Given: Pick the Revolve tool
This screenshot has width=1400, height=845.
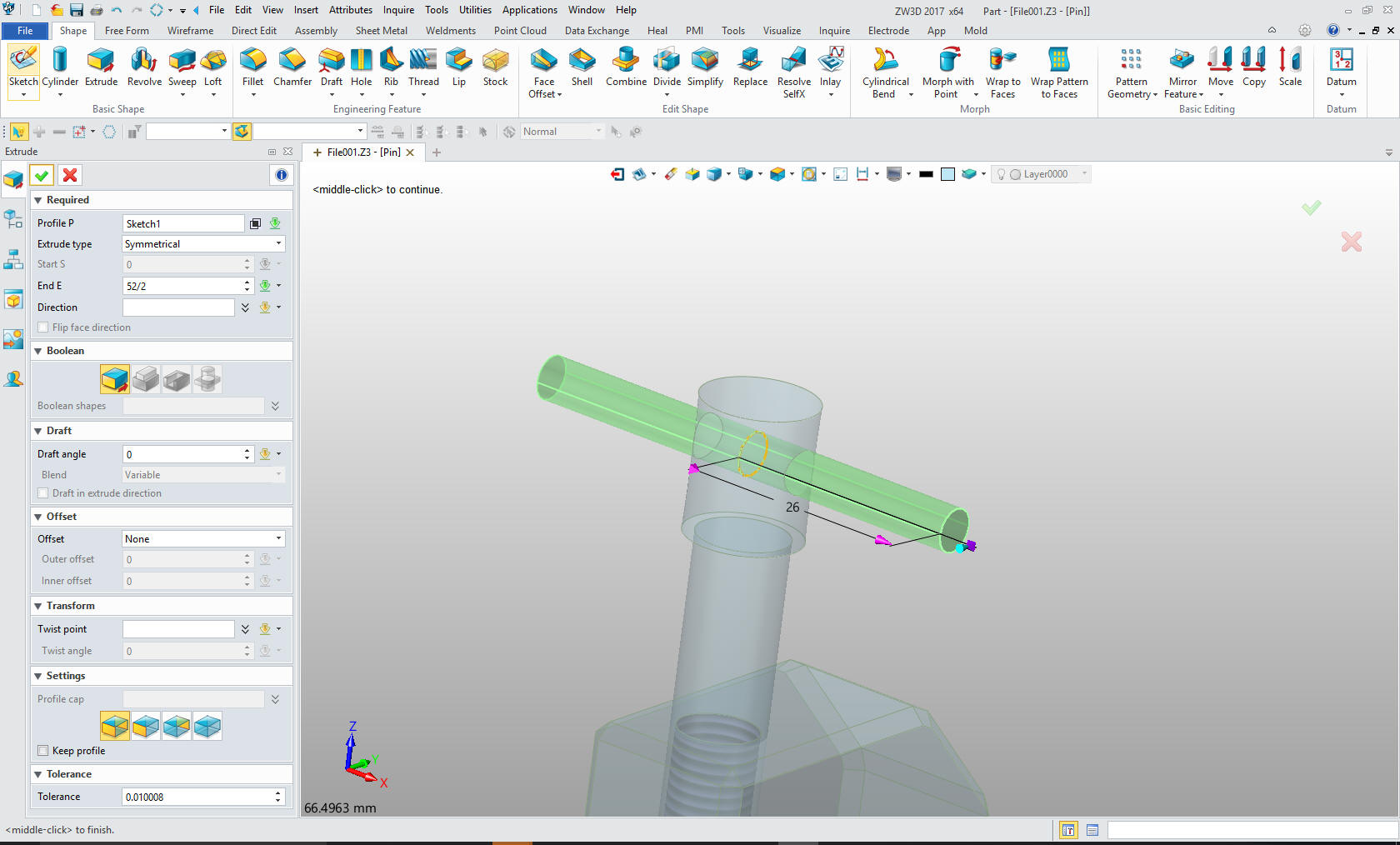Looking at the screenshot, I should coord(144,67).
